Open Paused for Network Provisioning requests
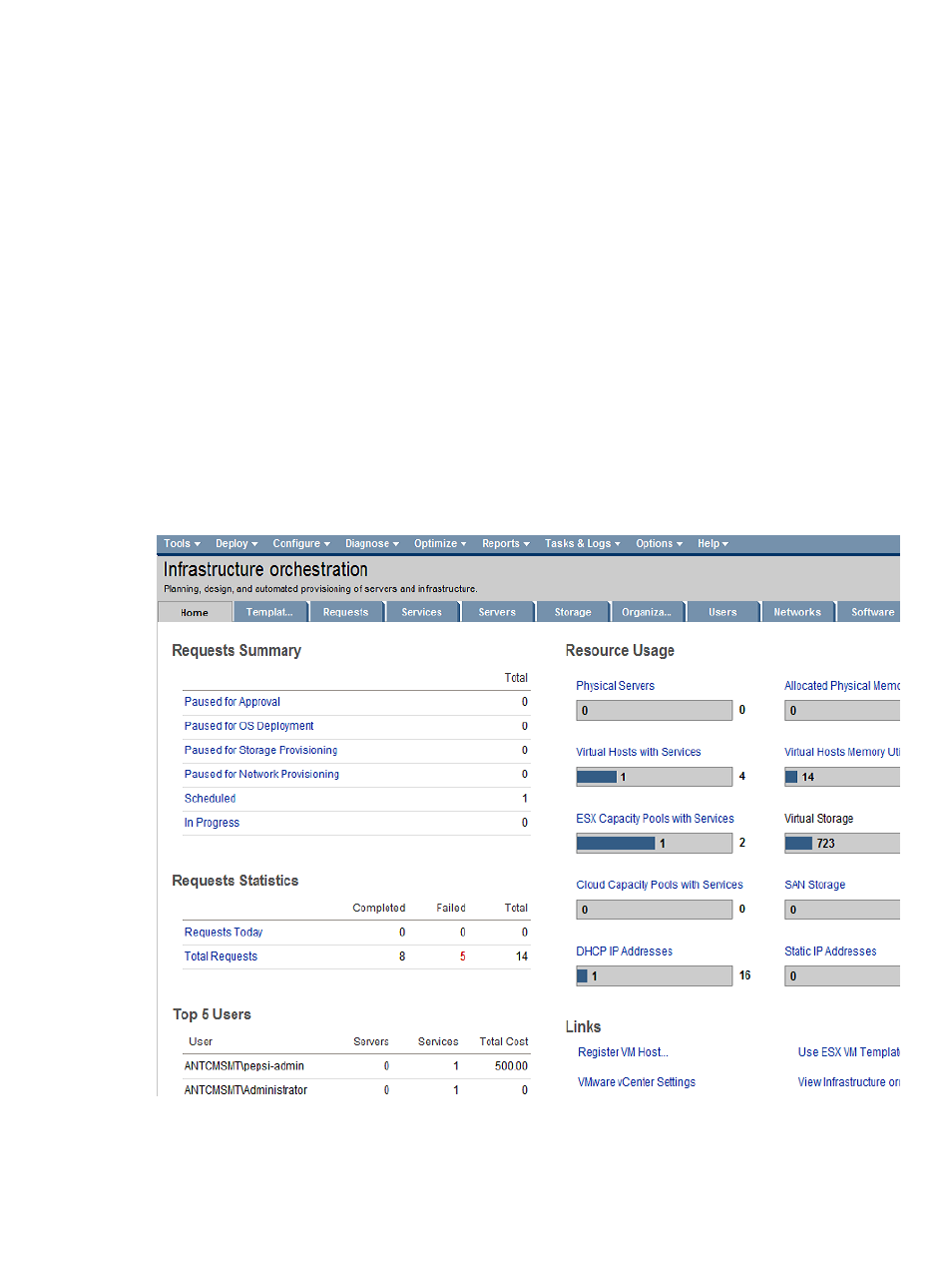Viewport: 952px width, 1268px height. click(x=262, y=774)
